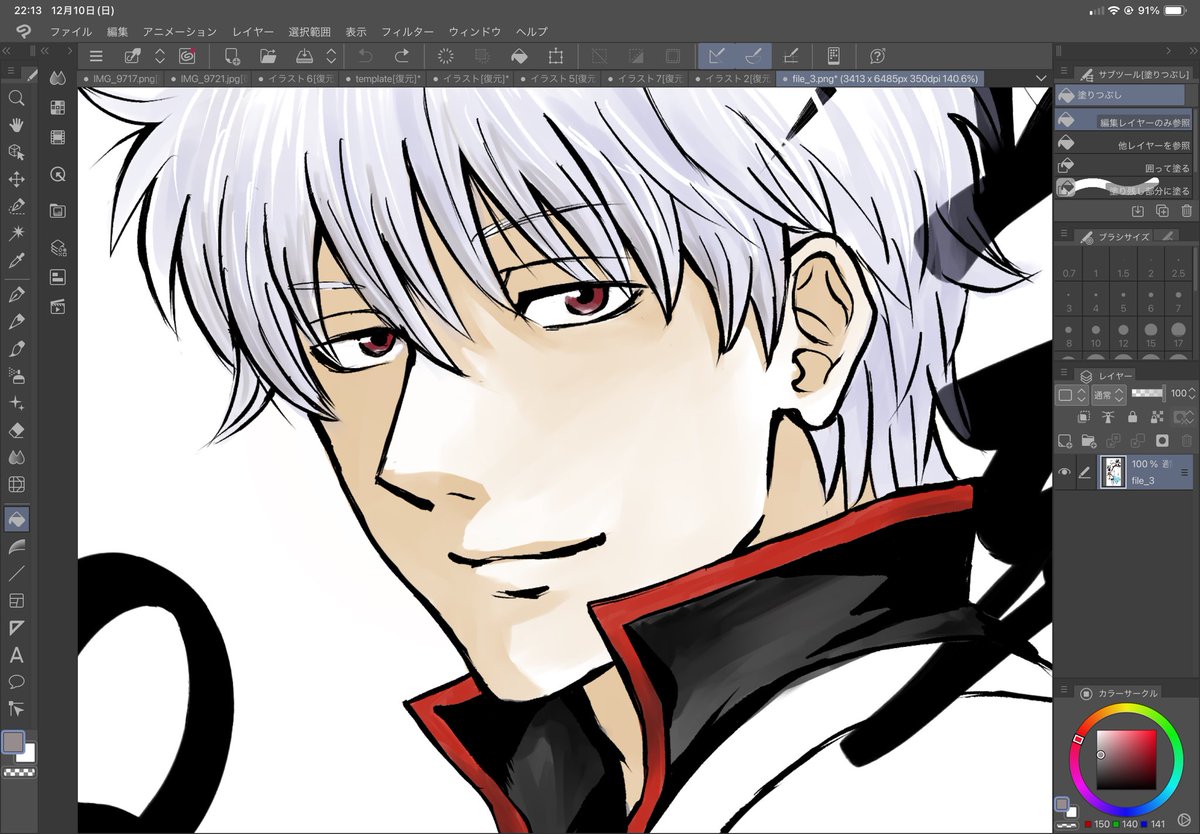This screenshot has height=834, width=1200.
Task: Select the Airbrush tool
Action: [16, 376]
